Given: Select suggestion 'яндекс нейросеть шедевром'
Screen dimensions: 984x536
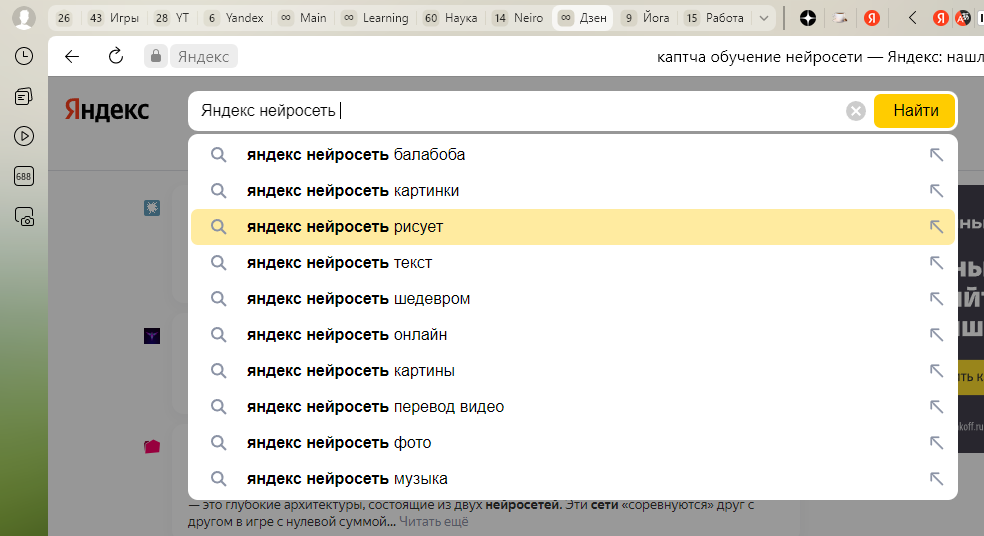Looking at the screenshot, I should (x=572, y=299).
